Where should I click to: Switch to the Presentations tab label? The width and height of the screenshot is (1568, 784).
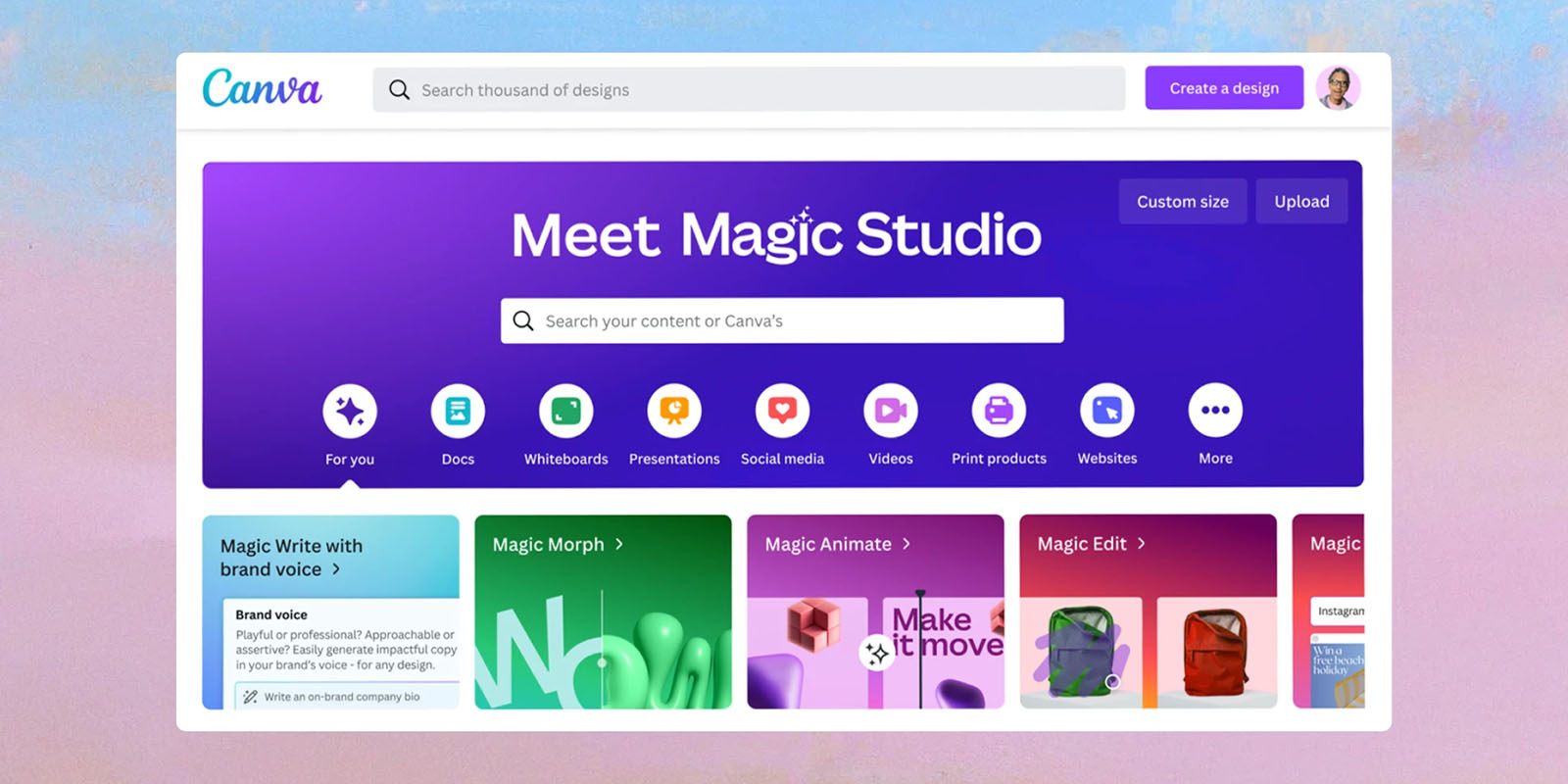(x=674, y=459)
